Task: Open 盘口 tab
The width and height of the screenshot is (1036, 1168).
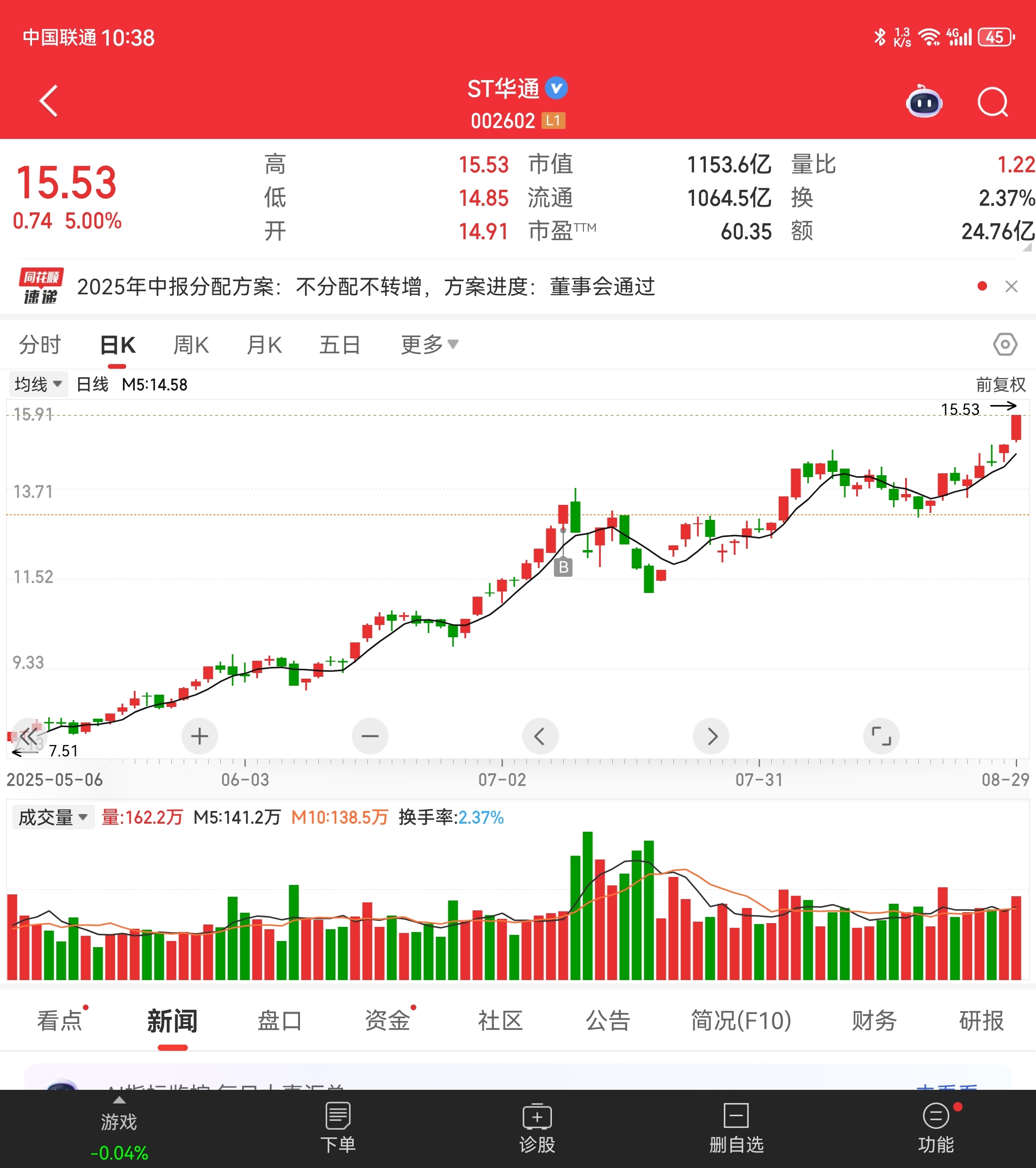Action: click(279, 1021)
